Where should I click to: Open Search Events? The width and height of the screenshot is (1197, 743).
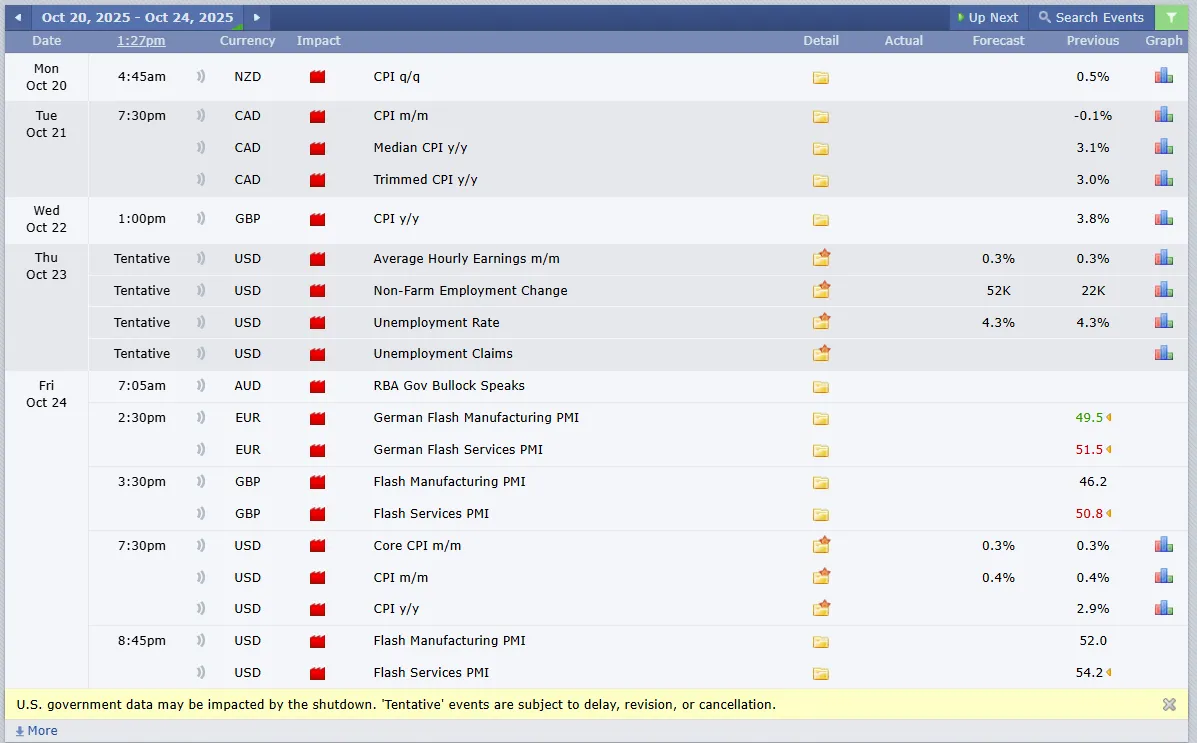[1091, 17]
